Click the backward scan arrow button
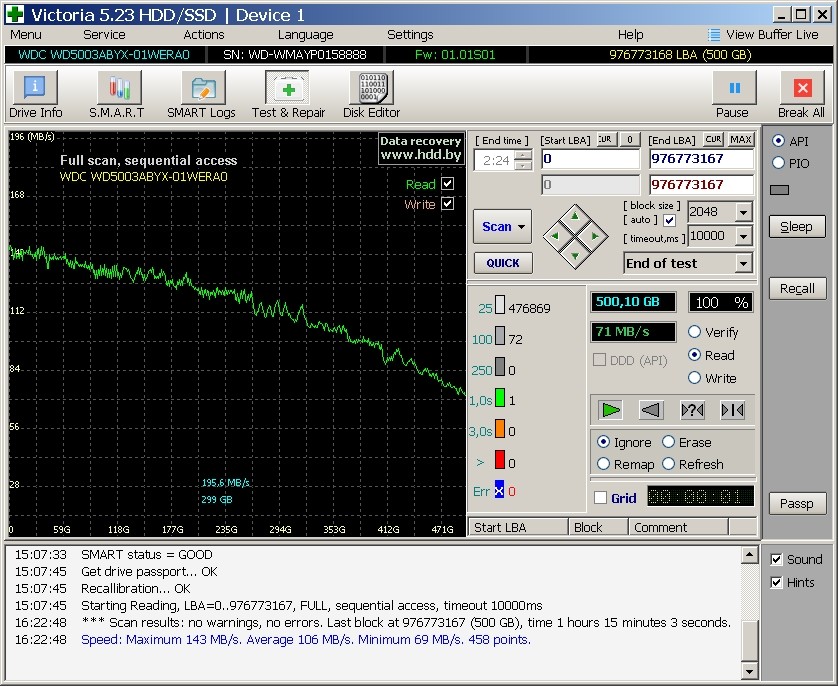 tap(651, 410)
